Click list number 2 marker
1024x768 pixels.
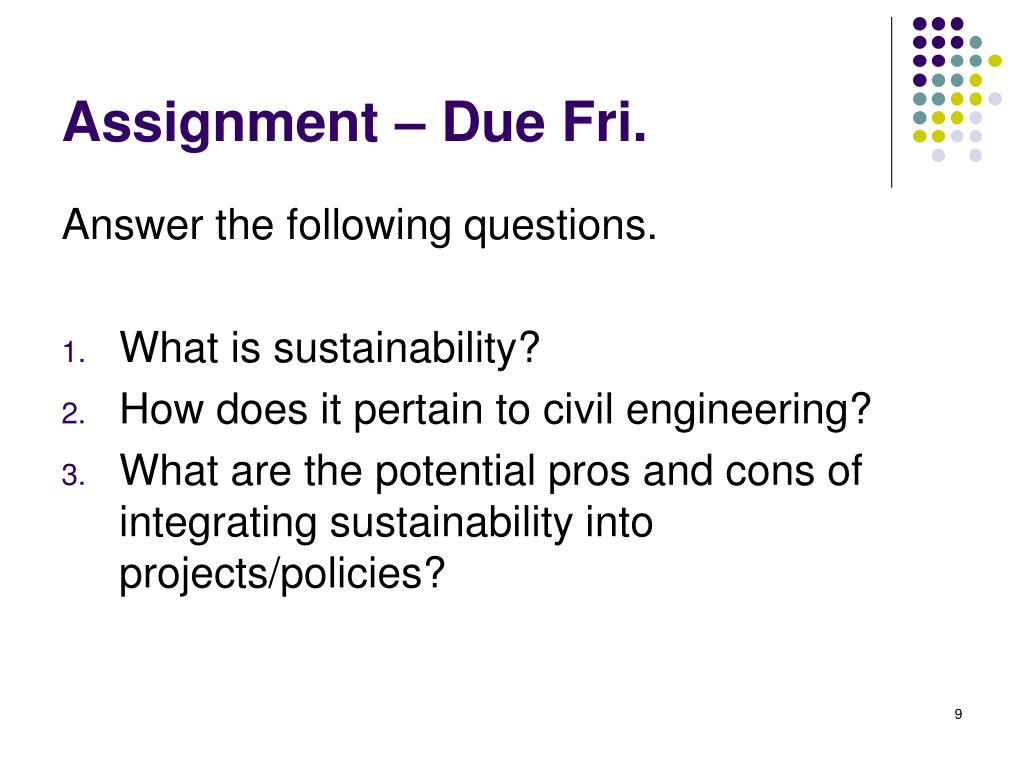pyautogui.click(x=74, y=414)
